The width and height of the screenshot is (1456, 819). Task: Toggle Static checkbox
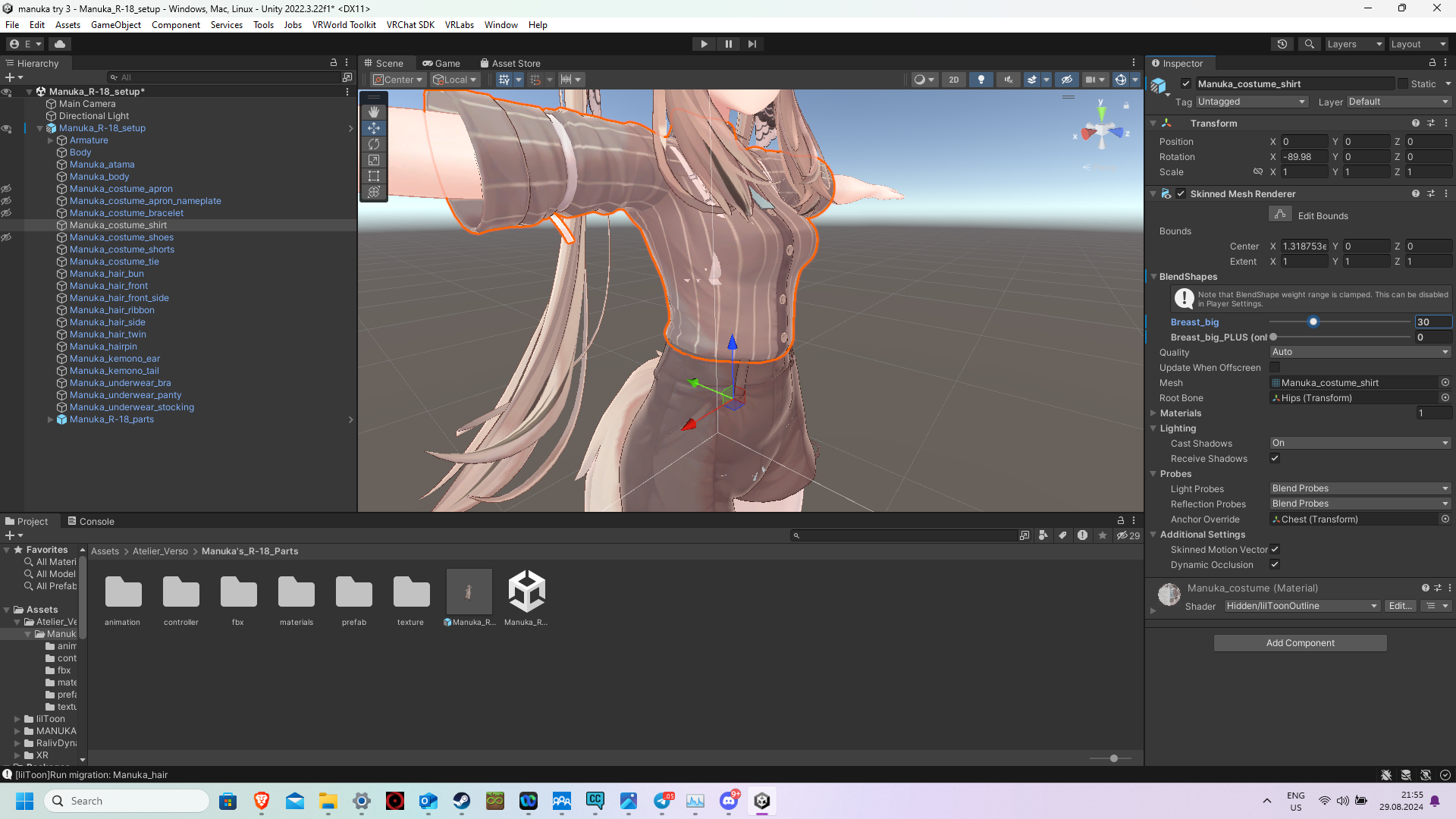[1403, 84]
